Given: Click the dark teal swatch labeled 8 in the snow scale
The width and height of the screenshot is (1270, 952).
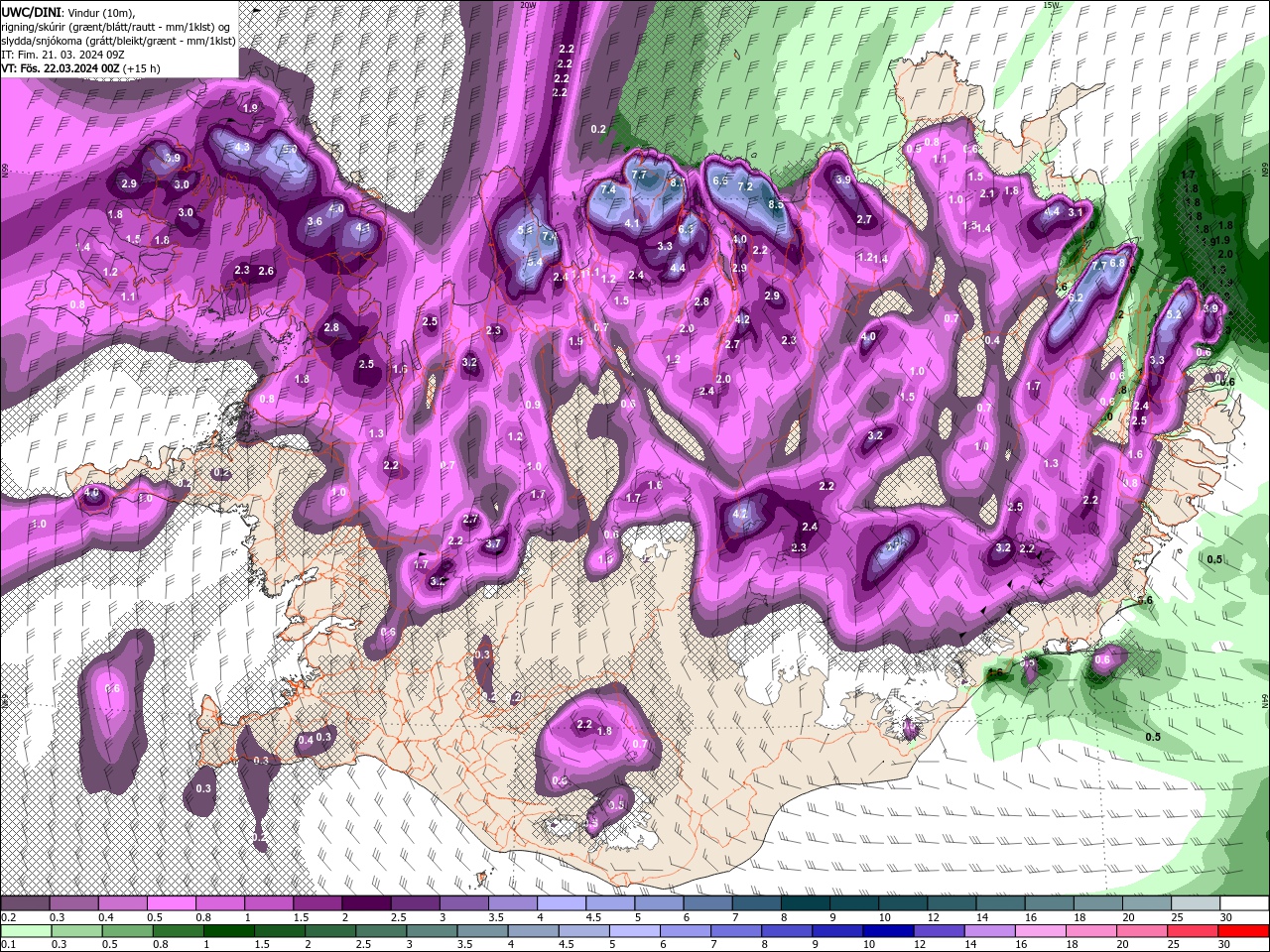Looking at the screenshot, I should pos(806,903).
